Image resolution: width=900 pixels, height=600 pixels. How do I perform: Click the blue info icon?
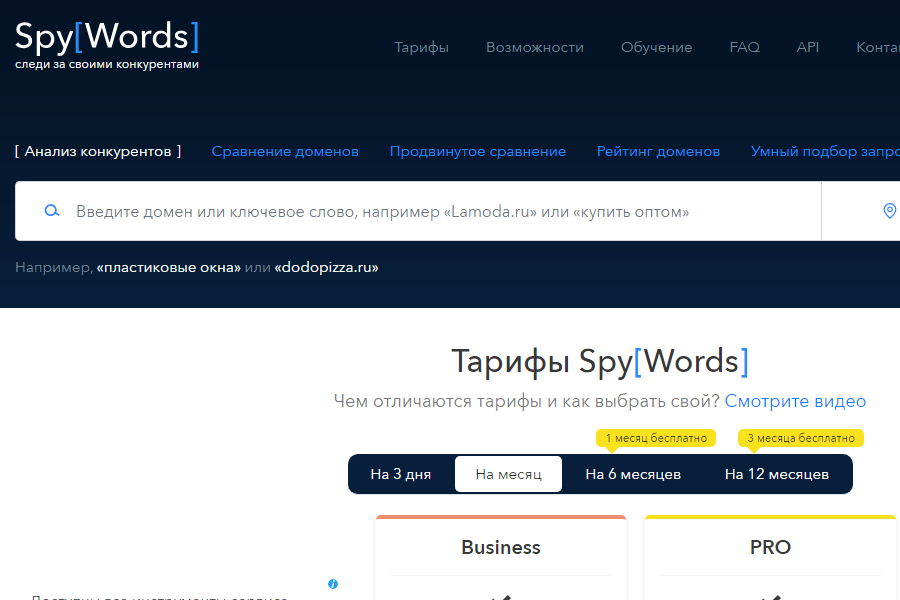click(333, 584)
